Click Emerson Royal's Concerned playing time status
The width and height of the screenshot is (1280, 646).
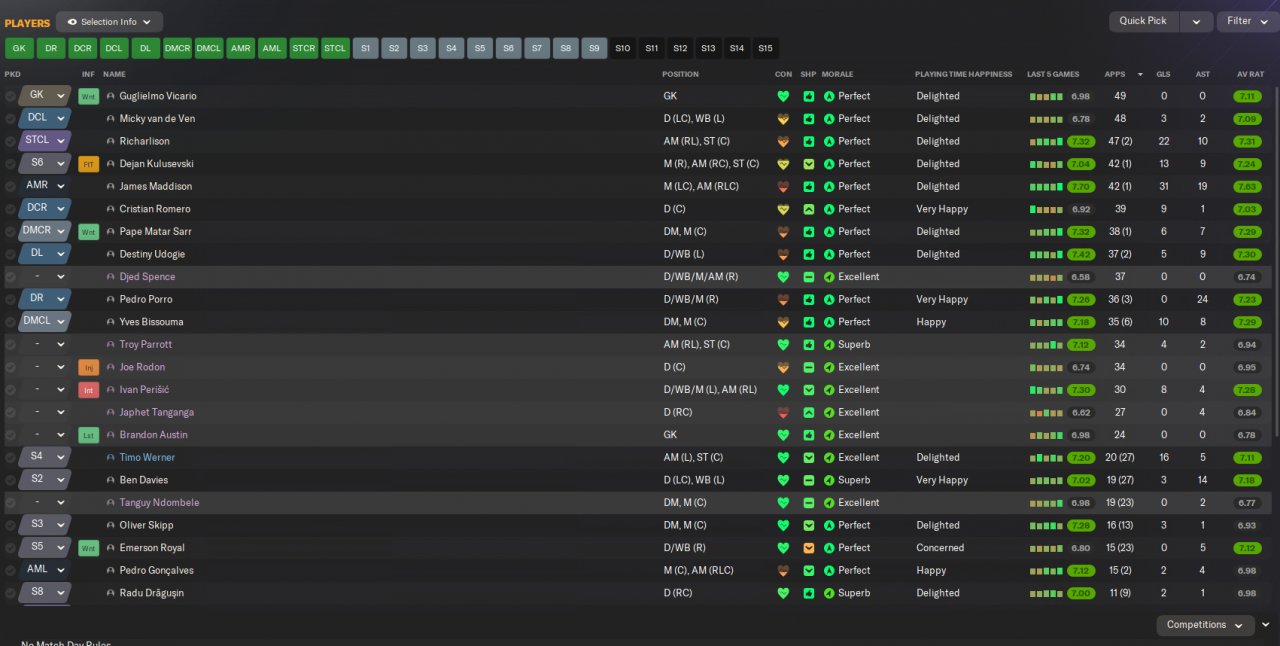[940, 548]
